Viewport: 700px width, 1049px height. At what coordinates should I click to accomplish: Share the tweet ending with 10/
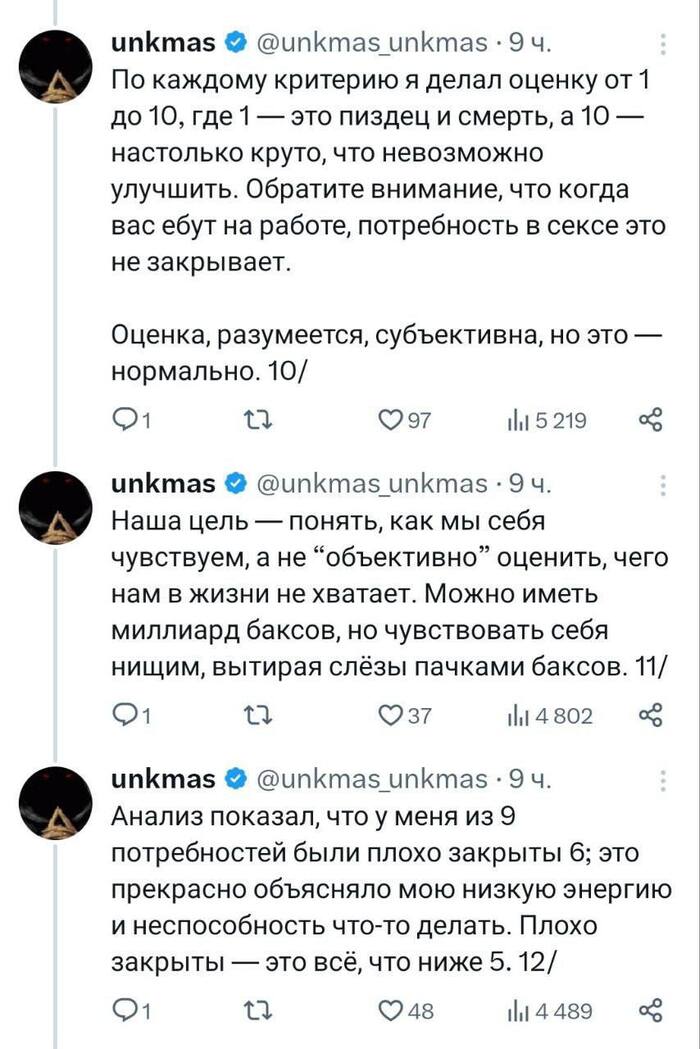[x=652, y=421]
